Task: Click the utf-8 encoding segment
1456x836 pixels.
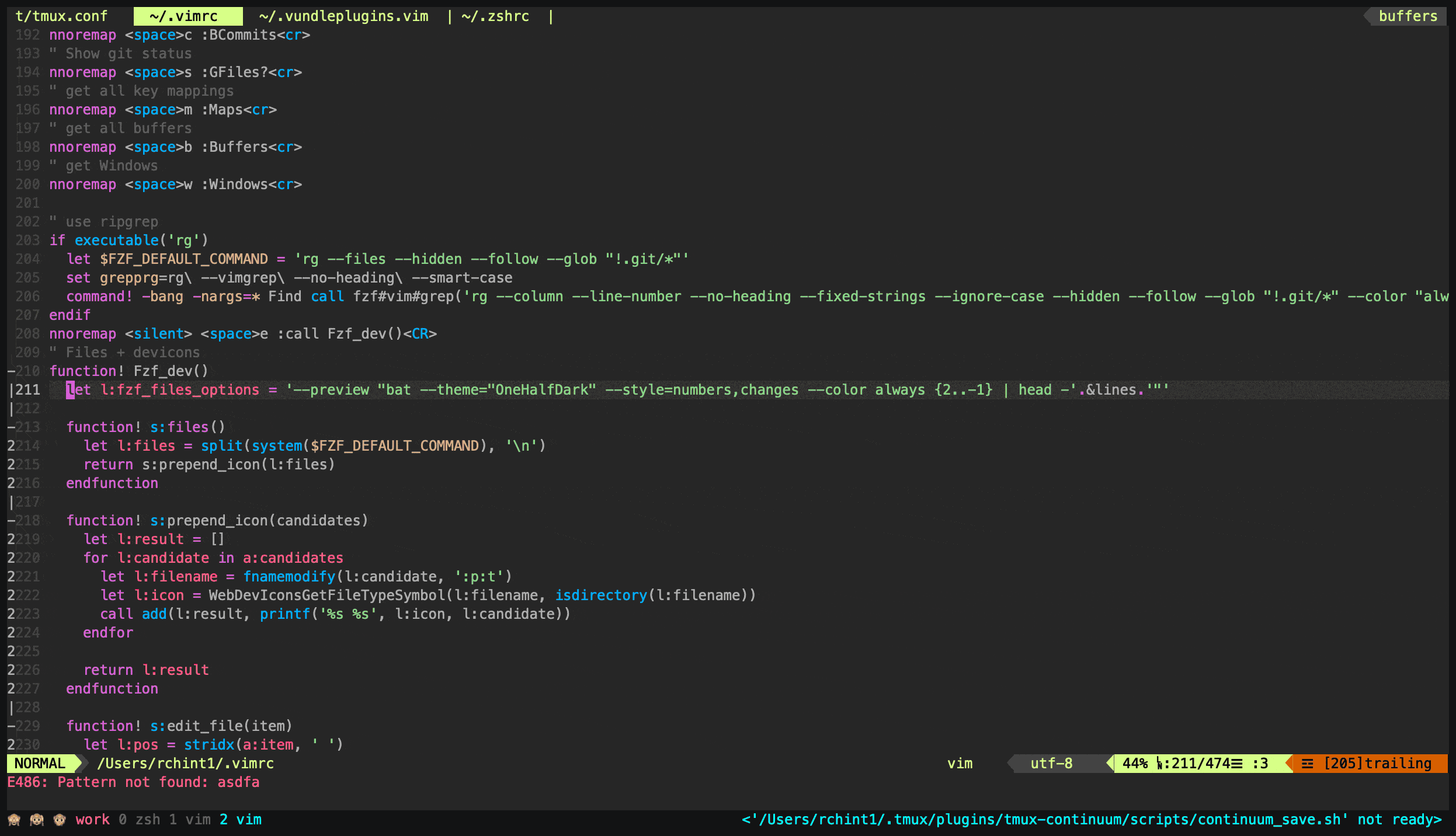Action: [x=1051, y=764]
